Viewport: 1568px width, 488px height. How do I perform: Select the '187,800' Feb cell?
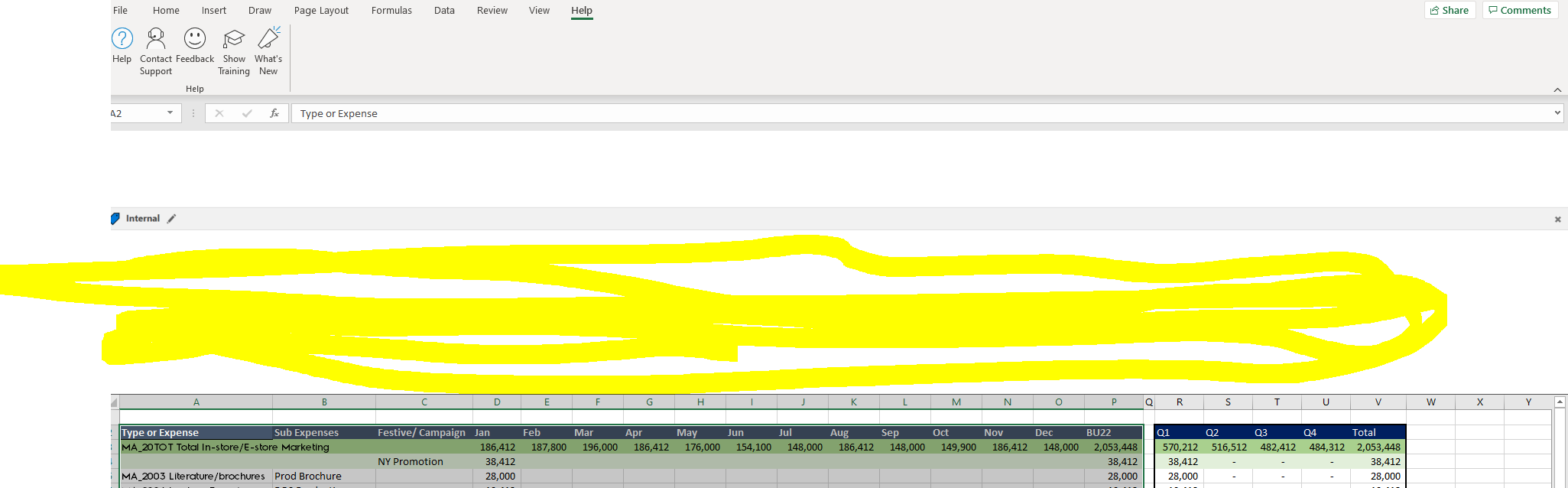coord(547,447)
